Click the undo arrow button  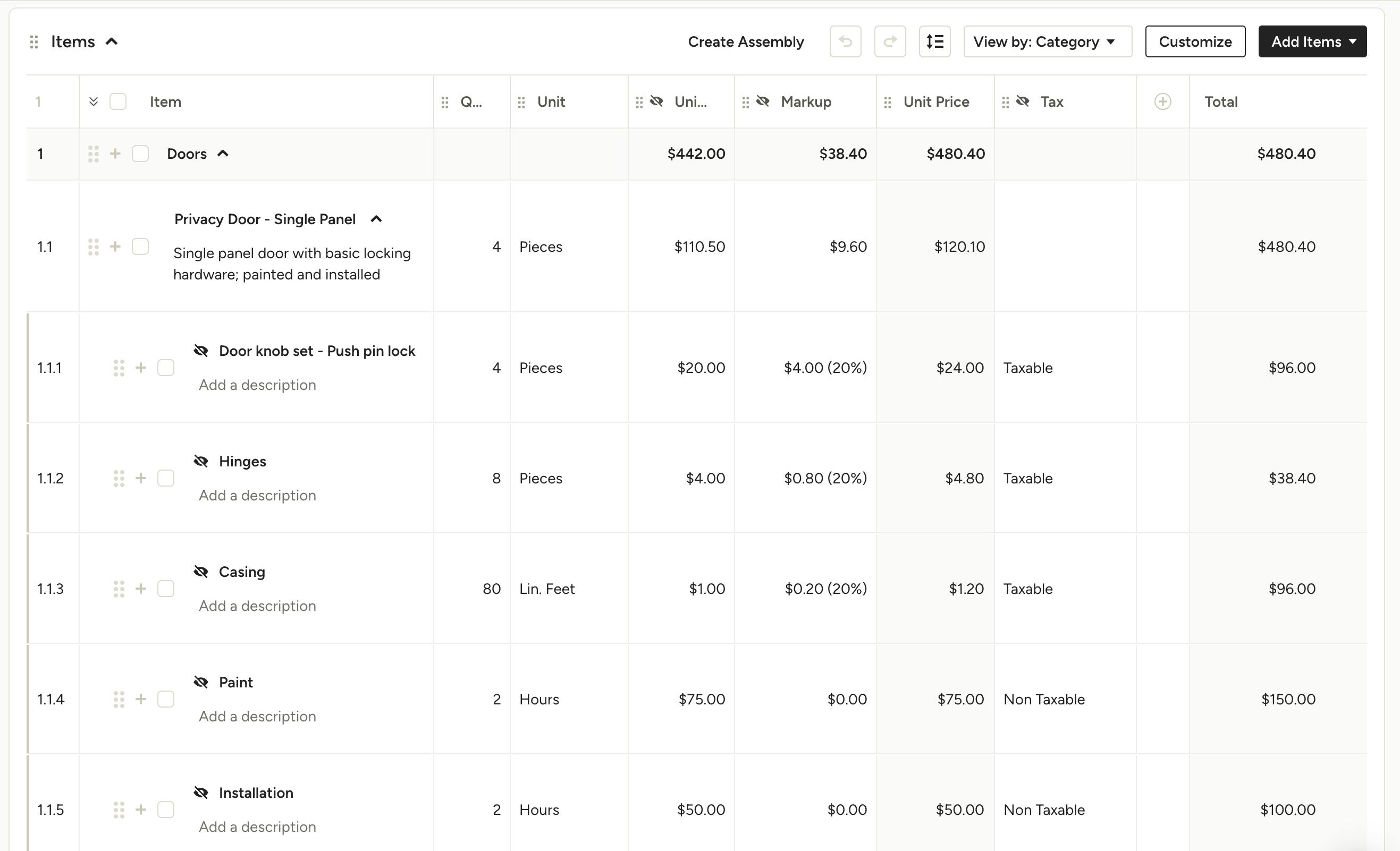click(x=845, y=41)
